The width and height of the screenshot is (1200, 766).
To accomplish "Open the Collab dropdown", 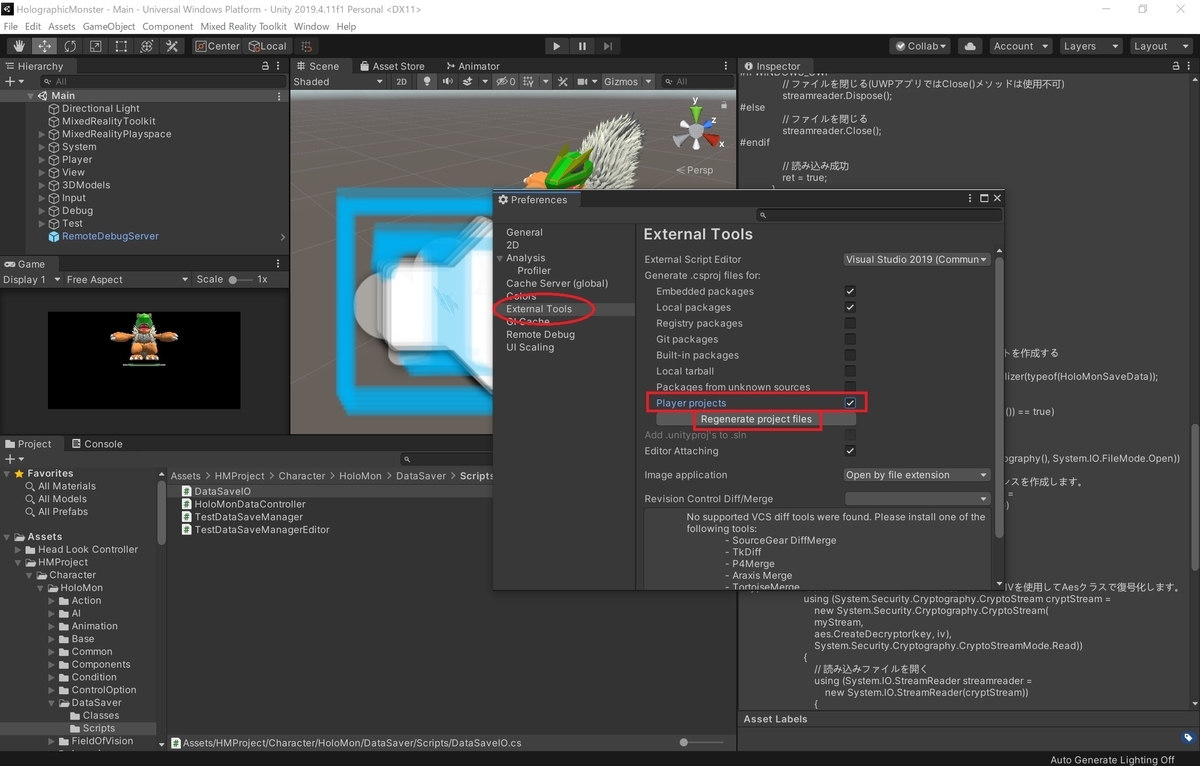I will [x=920, y=46].
